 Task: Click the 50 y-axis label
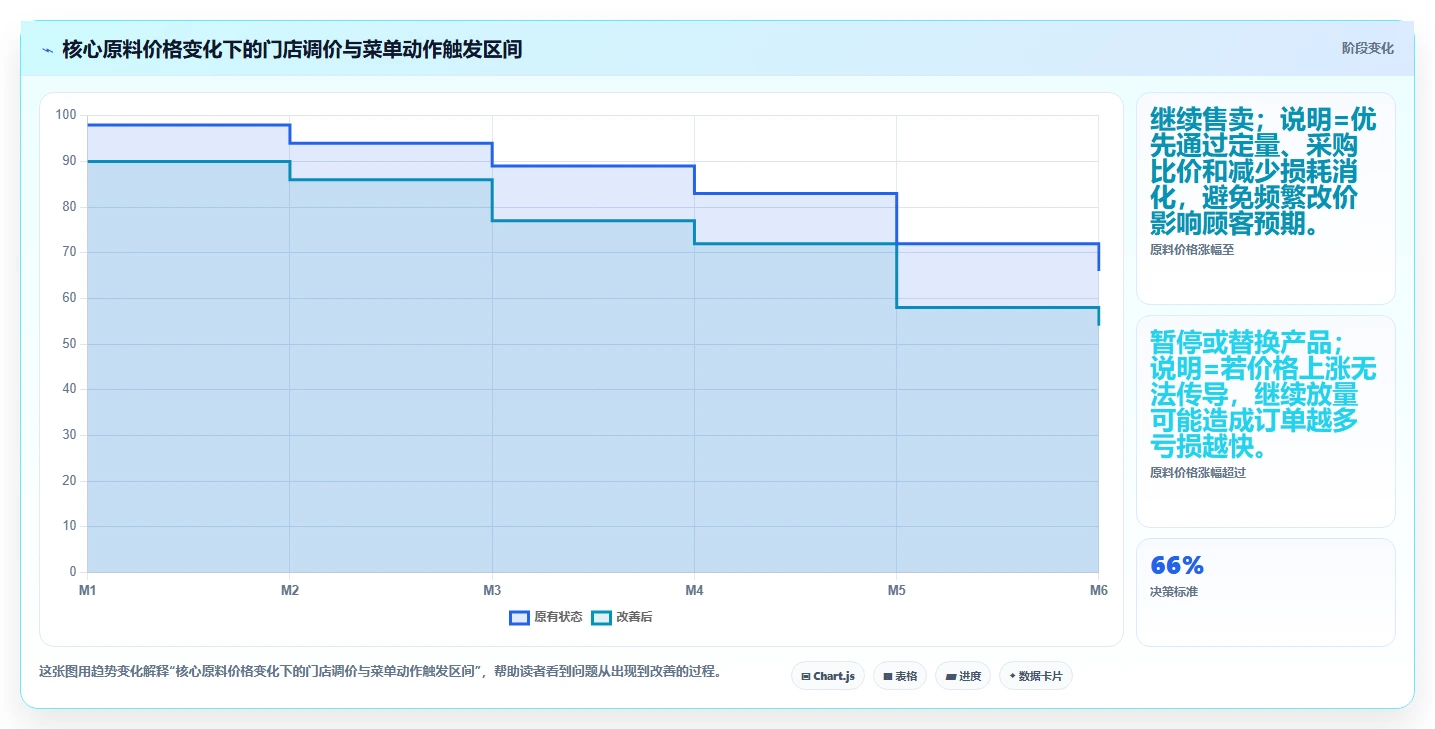point(70,344)
